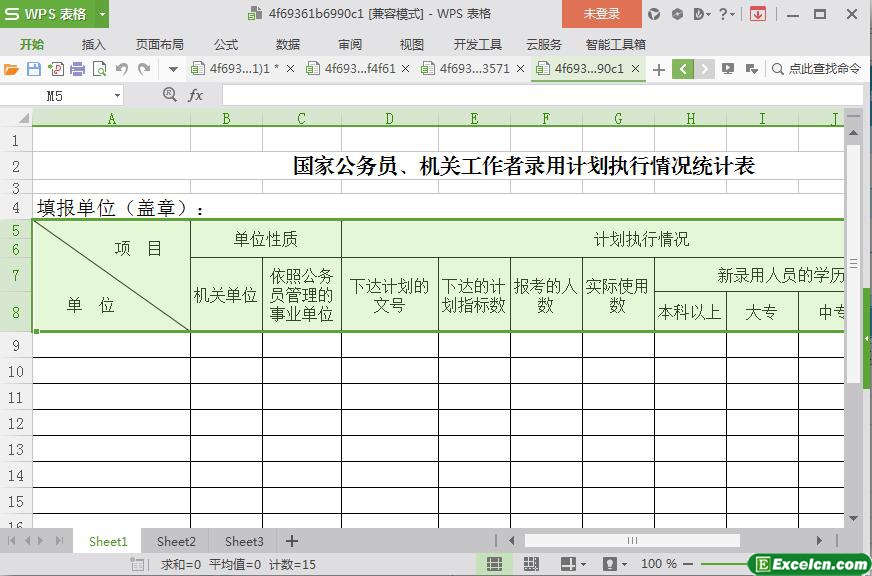The width and height of the screenshot is (872, 576).
Task: Open the 插入 ribbon tab
Action: click(x=93, y=44)
